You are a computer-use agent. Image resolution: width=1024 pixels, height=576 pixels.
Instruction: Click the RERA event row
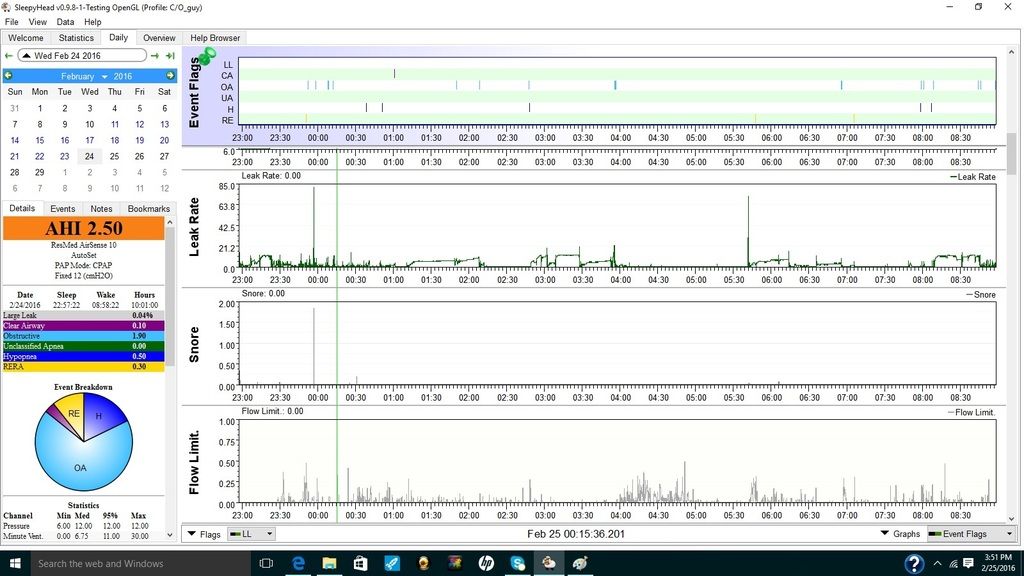click(84, 367)
